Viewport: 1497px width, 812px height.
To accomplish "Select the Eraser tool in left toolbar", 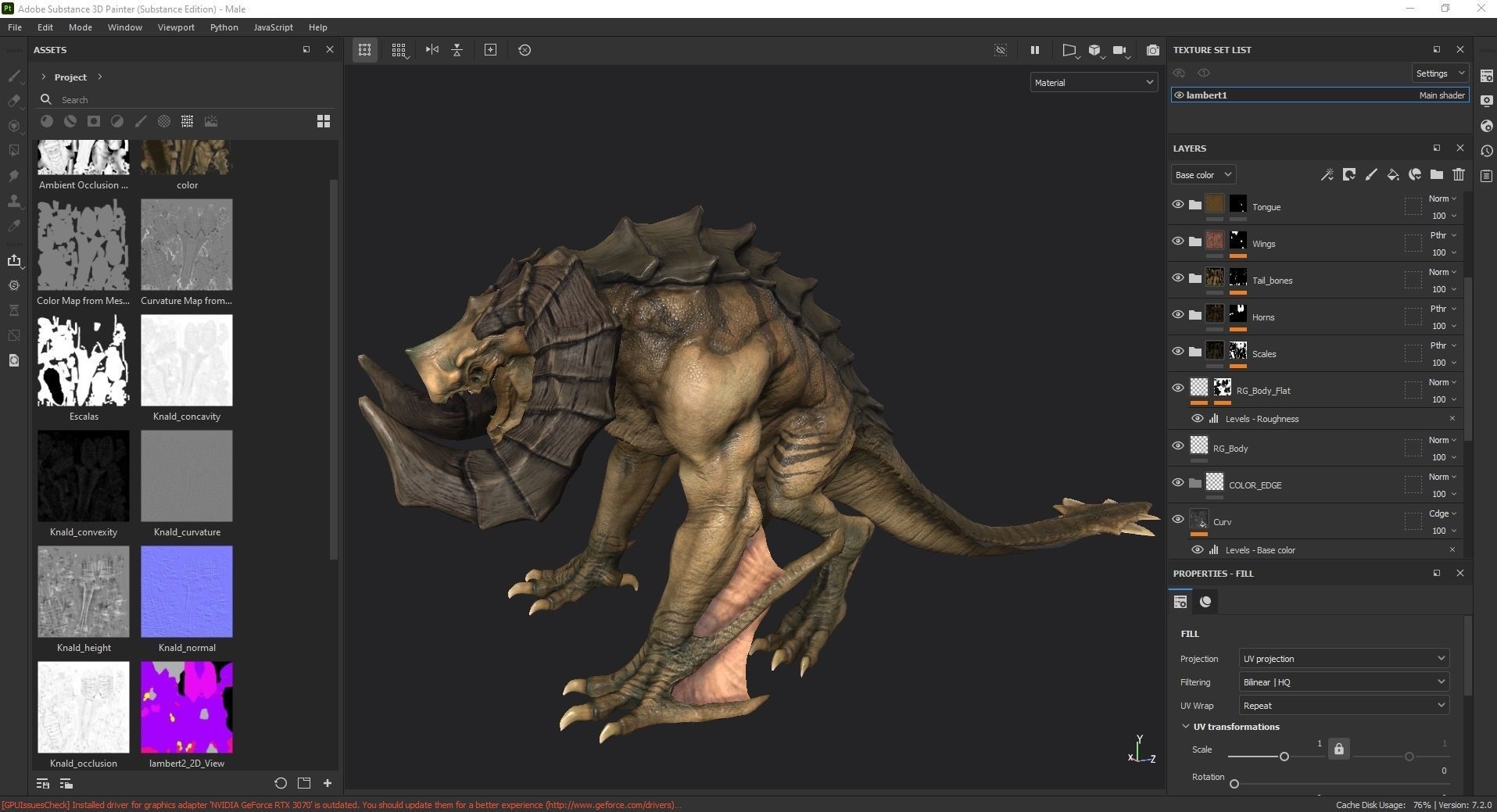I will 14,101.
